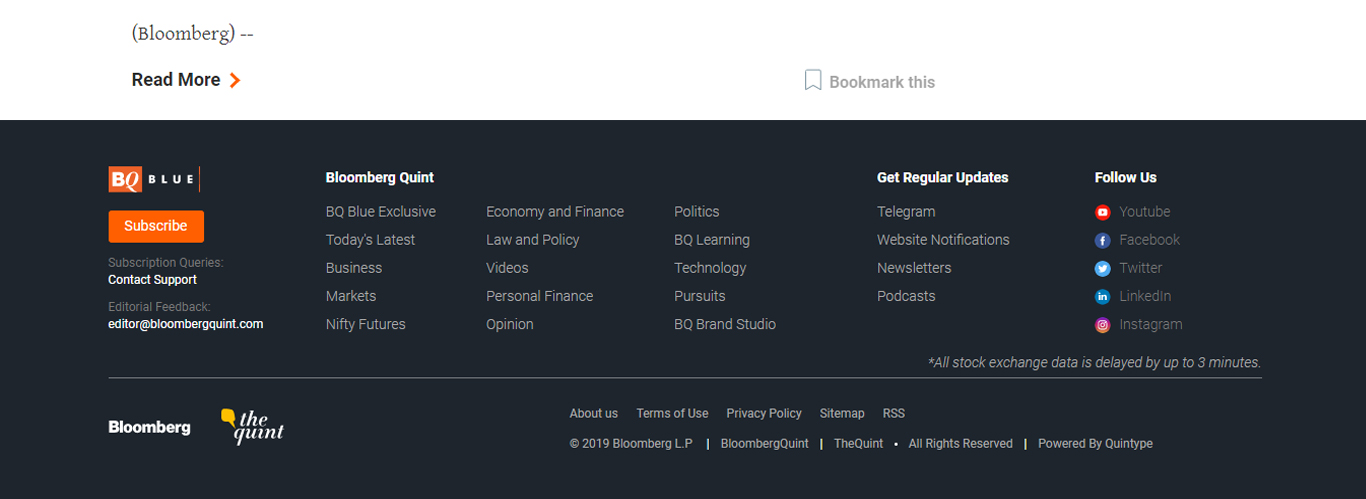1366x499 pixels.
Task: Select Telegram under Get Regular Updates
Action: click(x=905, y=212)
